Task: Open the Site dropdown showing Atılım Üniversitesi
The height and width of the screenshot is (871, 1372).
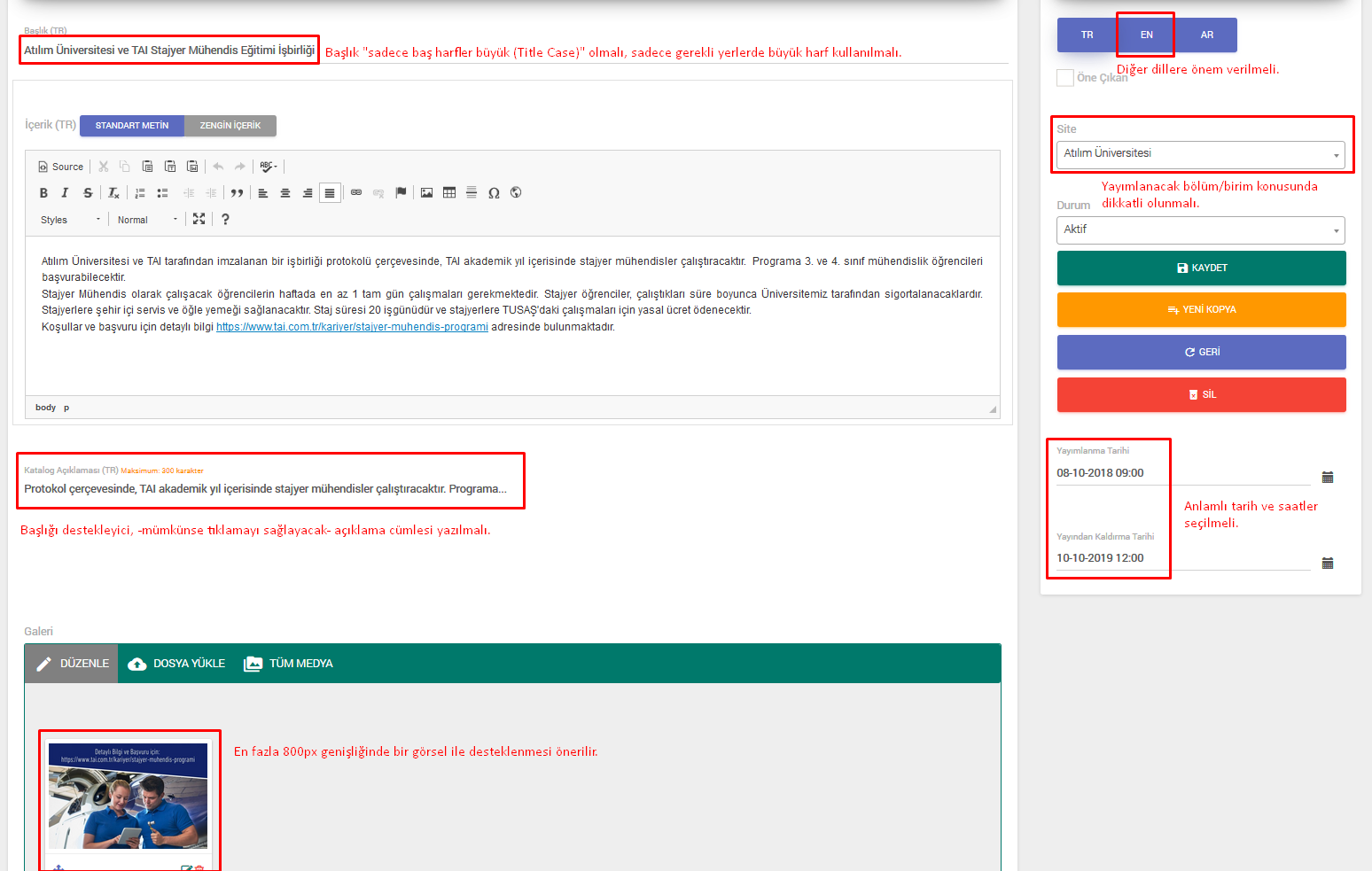Action: click(x=1200, y=154)
